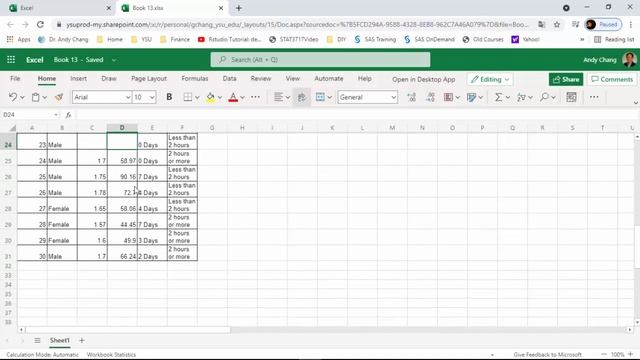
Task: Open a new browser tab
Action: (x=239, y=8)
